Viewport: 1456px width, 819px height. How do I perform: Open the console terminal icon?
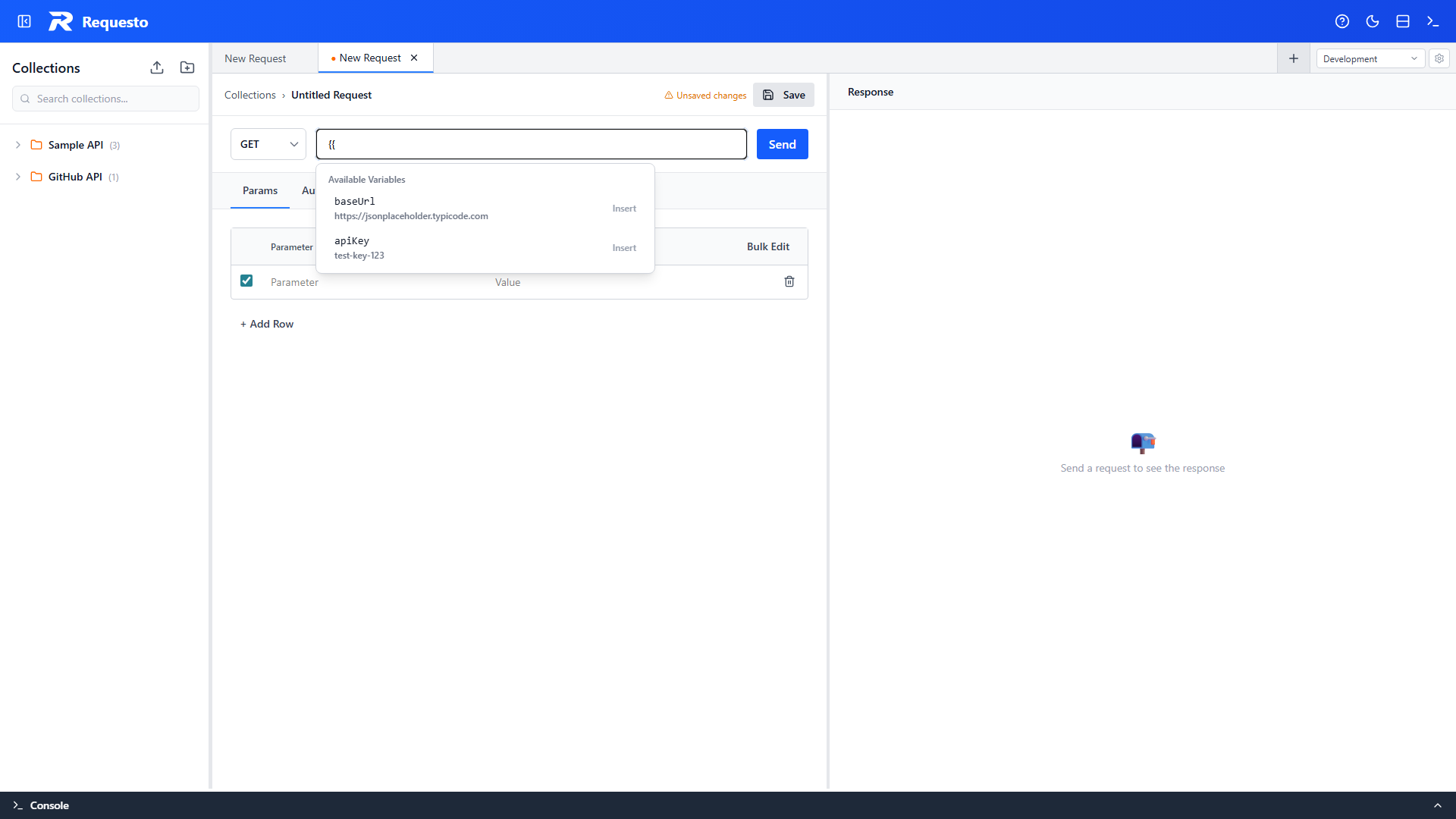(x=1432, y=21)
